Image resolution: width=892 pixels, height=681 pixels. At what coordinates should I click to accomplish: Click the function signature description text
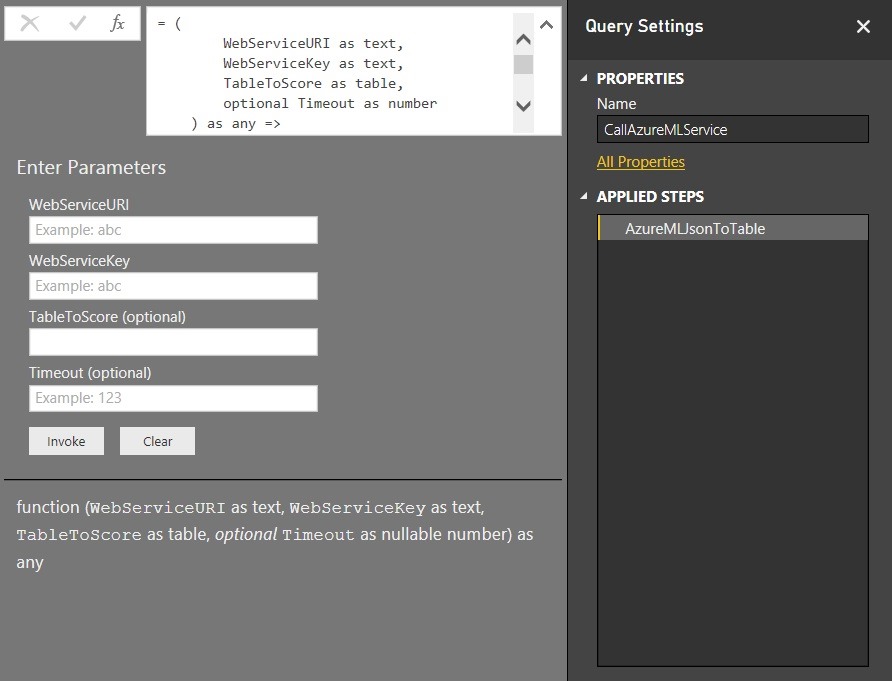point(275,534)
